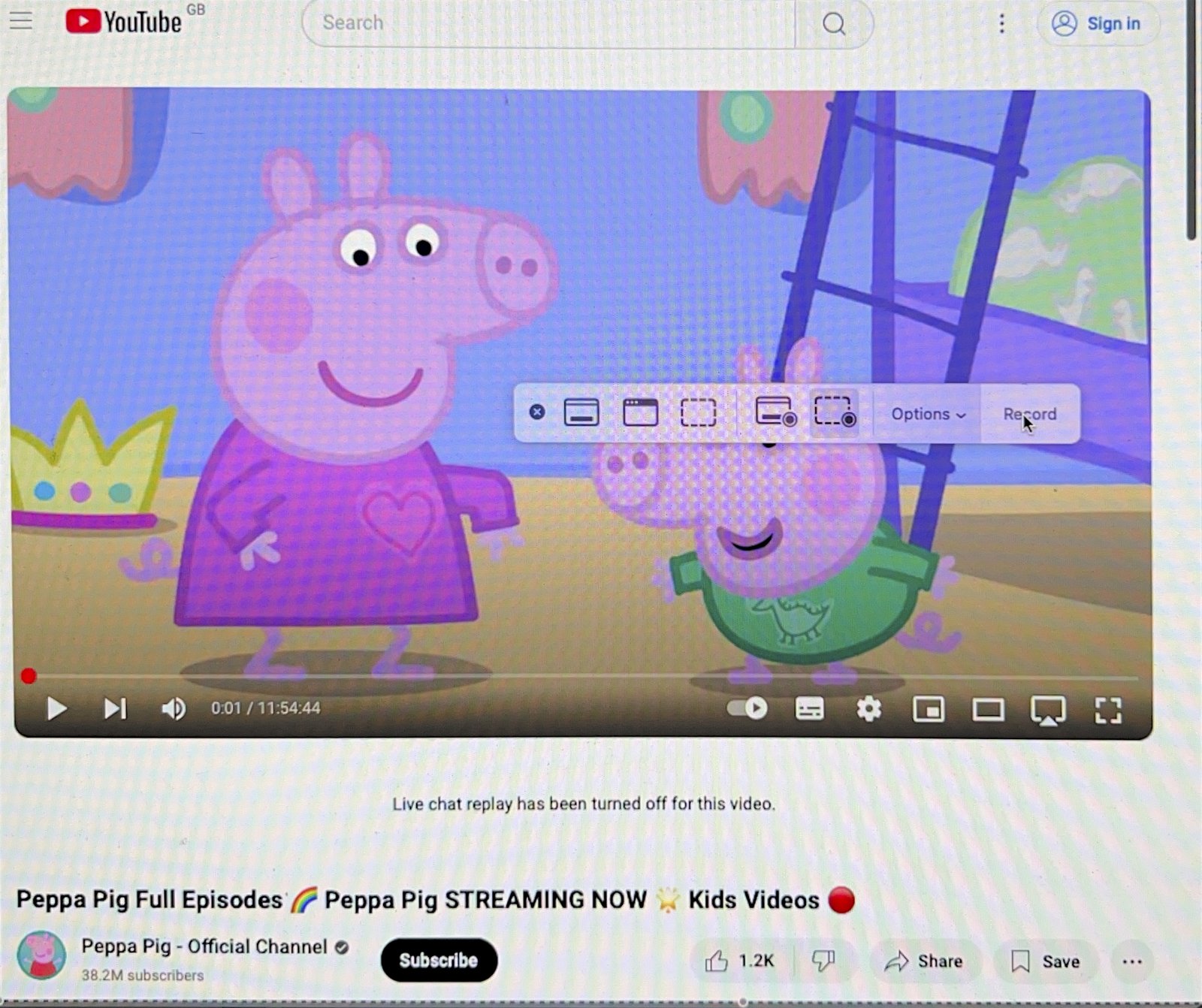Toggle subtitles/closed captions
1202x1008 pixels.
809,708
